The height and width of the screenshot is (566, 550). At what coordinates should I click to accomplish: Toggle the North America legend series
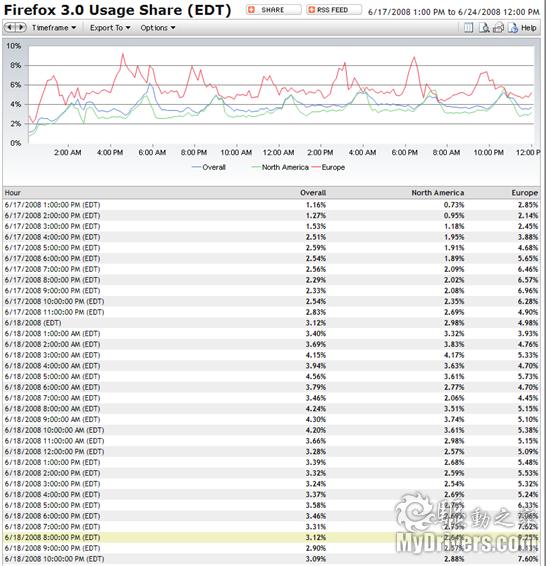pos(280,167)
